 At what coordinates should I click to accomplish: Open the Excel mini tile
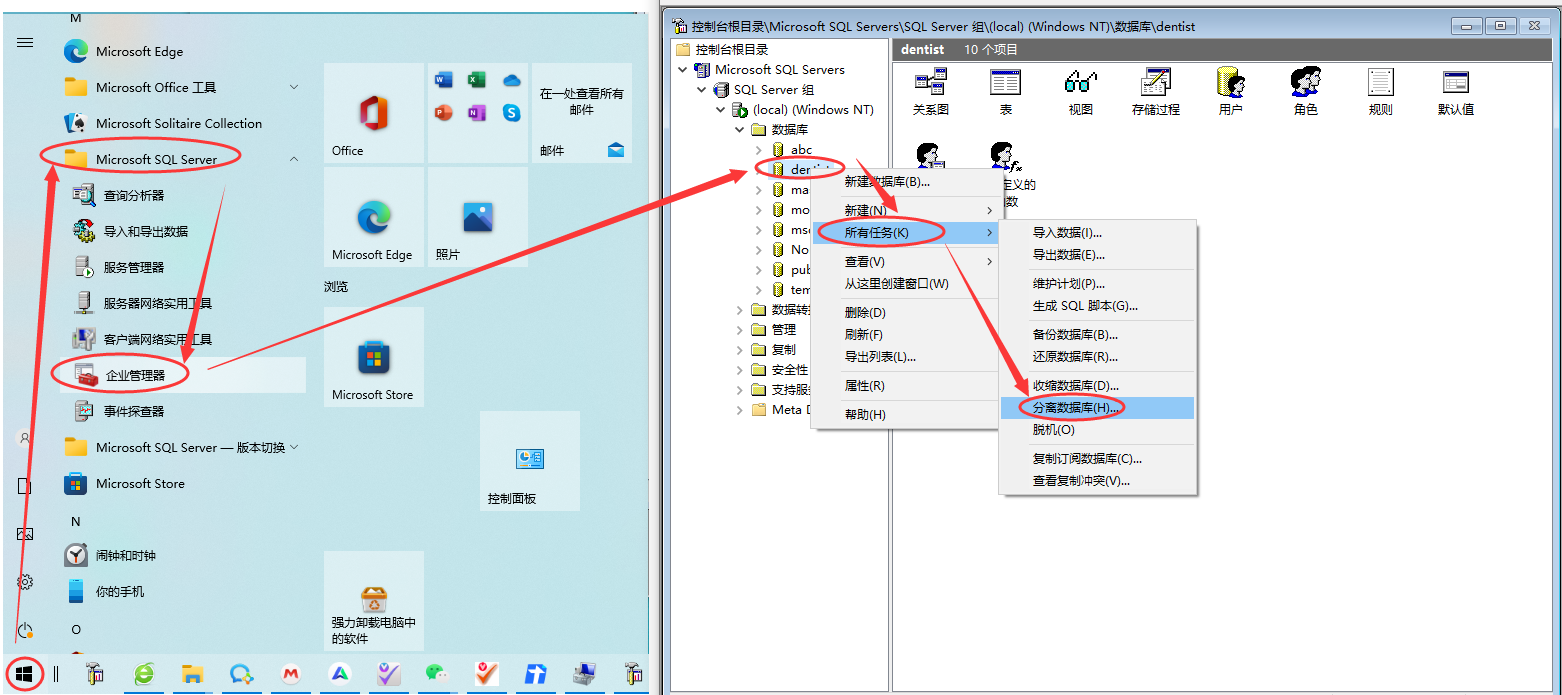coord(477,80)
